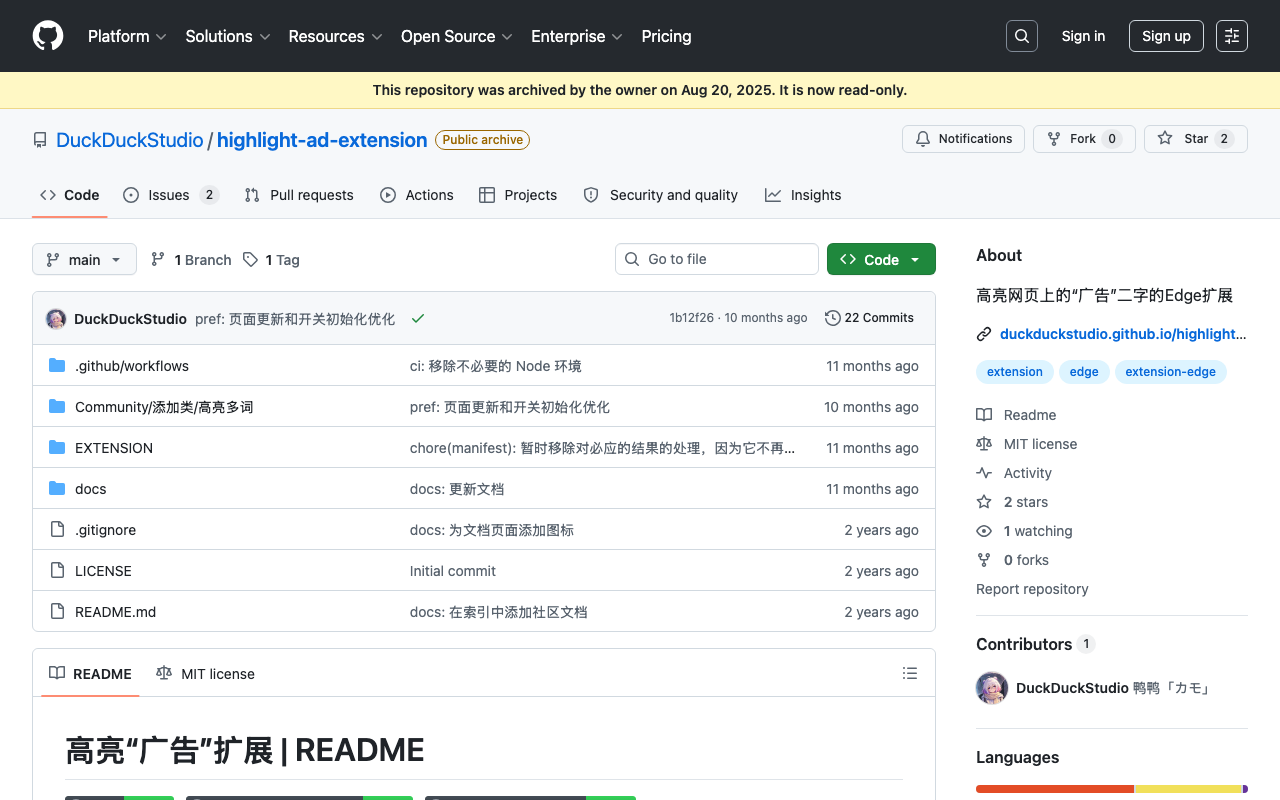Select the Code repository tab

click(70, 195)
